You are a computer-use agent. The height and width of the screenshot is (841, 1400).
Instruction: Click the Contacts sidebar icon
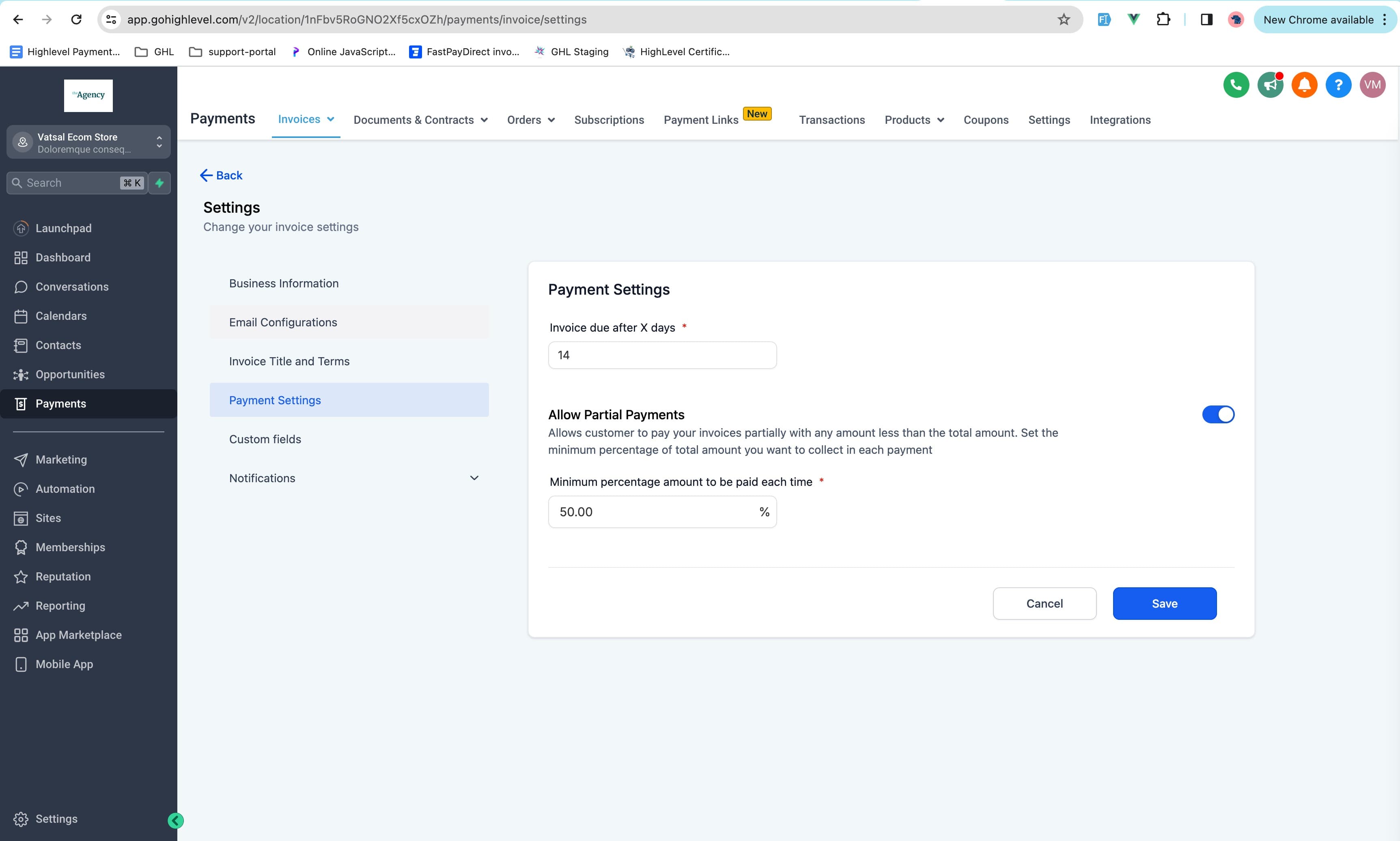(x=21, y=345)
